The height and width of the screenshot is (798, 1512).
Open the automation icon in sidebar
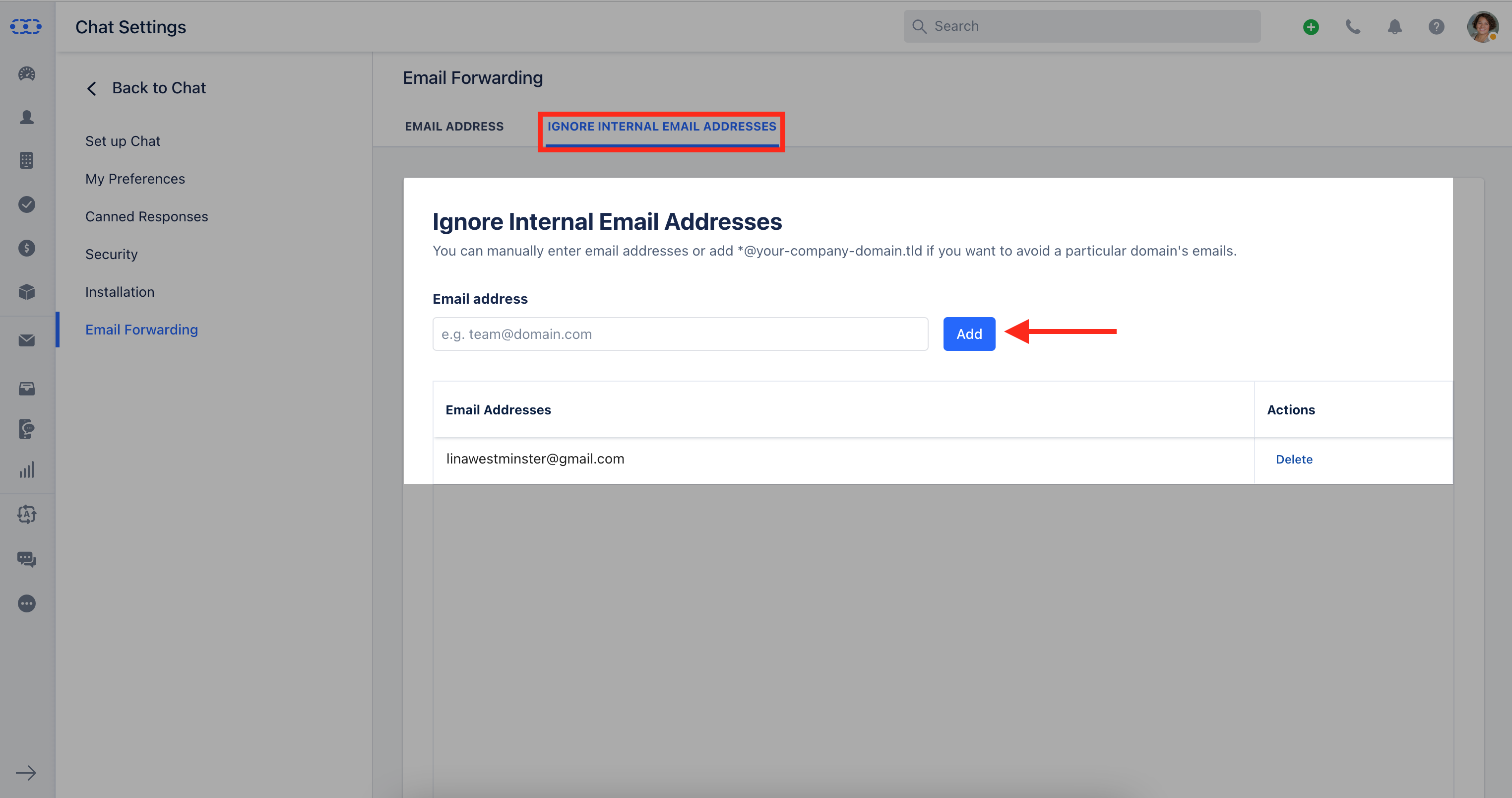(x=26, y=515)
